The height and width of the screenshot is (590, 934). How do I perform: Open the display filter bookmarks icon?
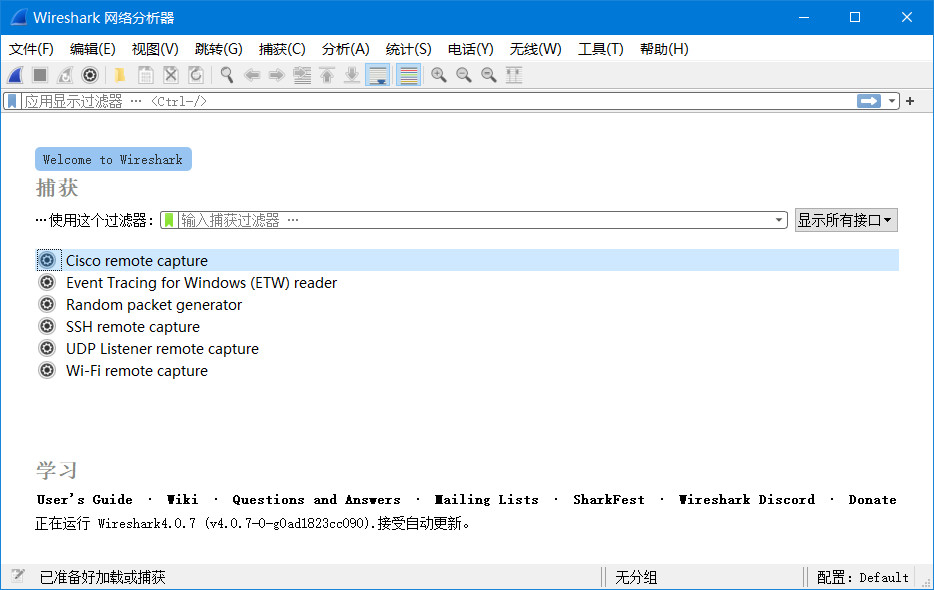10,100
